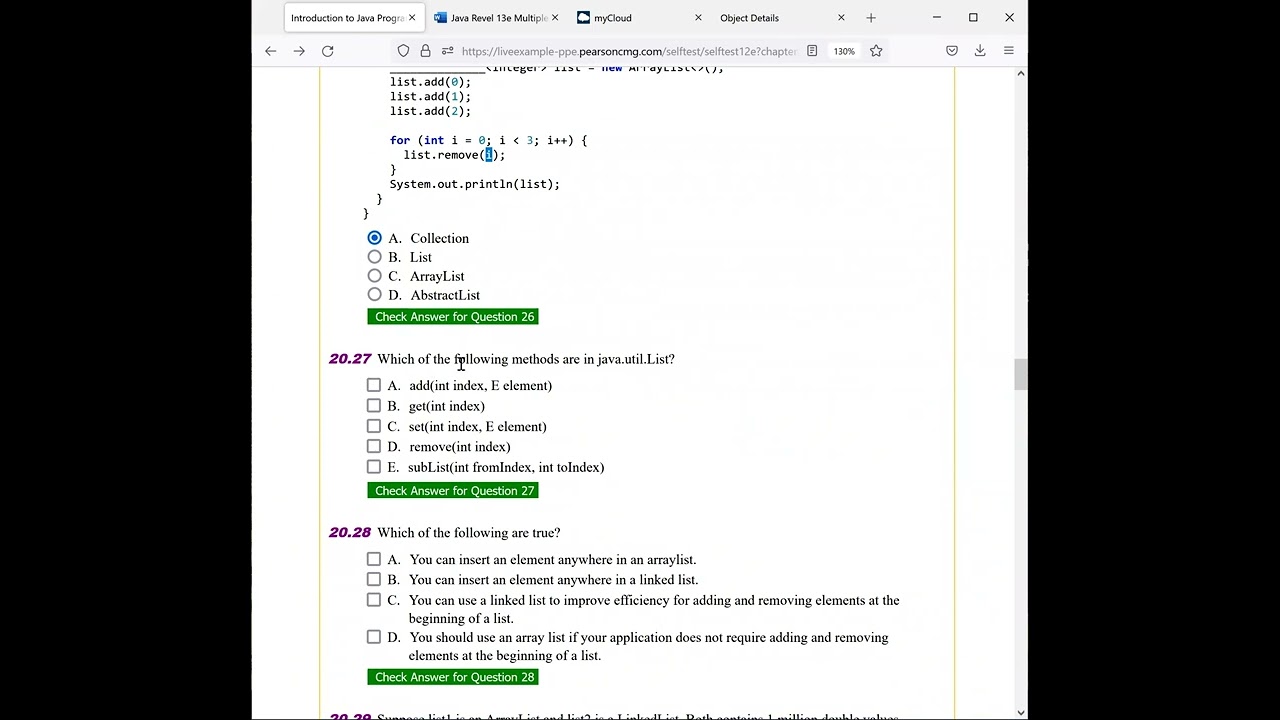Viewport: 1280px width, 720px height.
Task: Select radio option A. Collection
Action: click(x=374, y=238)
